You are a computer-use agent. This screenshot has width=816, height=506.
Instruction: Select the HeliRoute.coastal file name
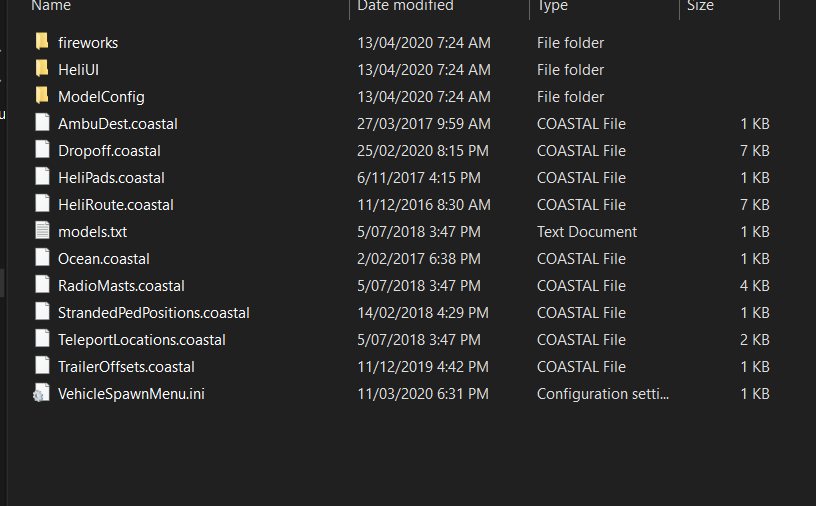coord(116,205)
